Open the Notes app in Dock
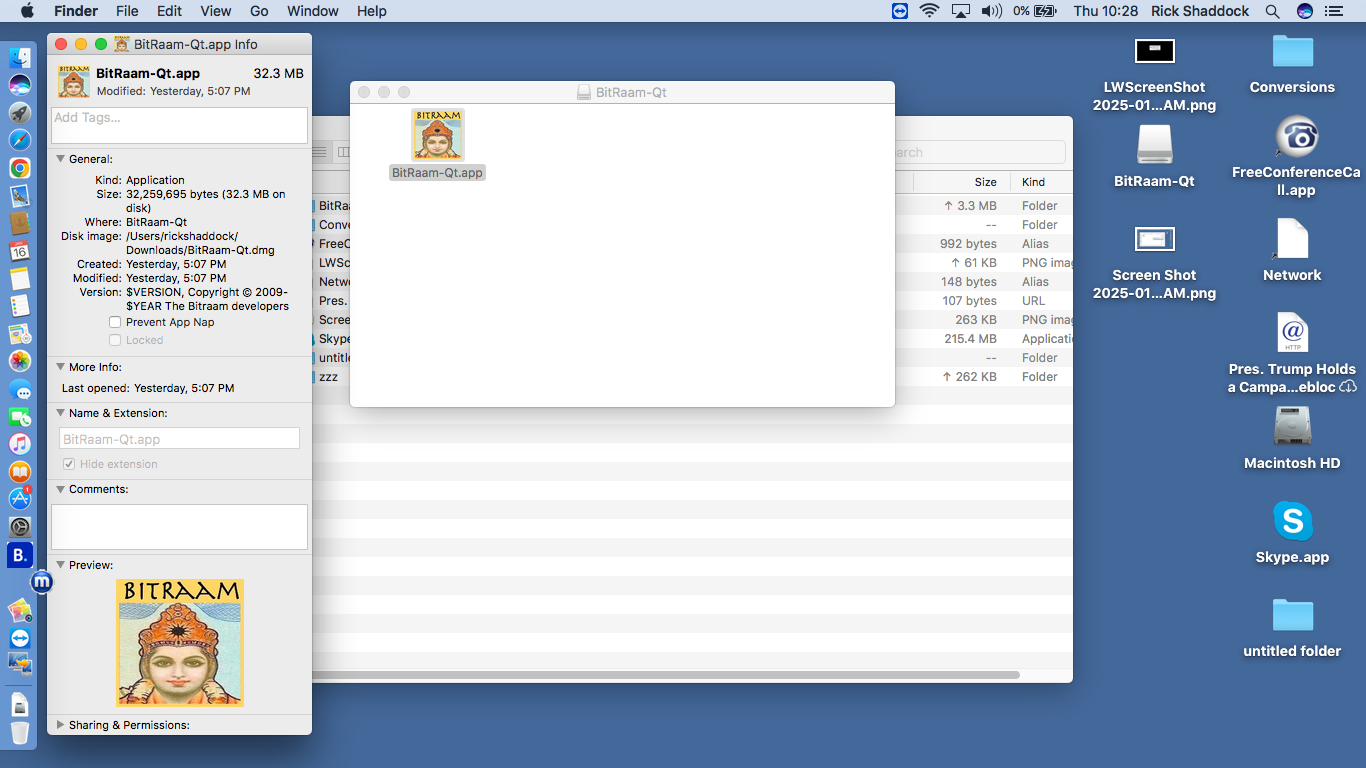Image resolution: width=1366 pixels, height=768 pixels. (x=20, y=279)
